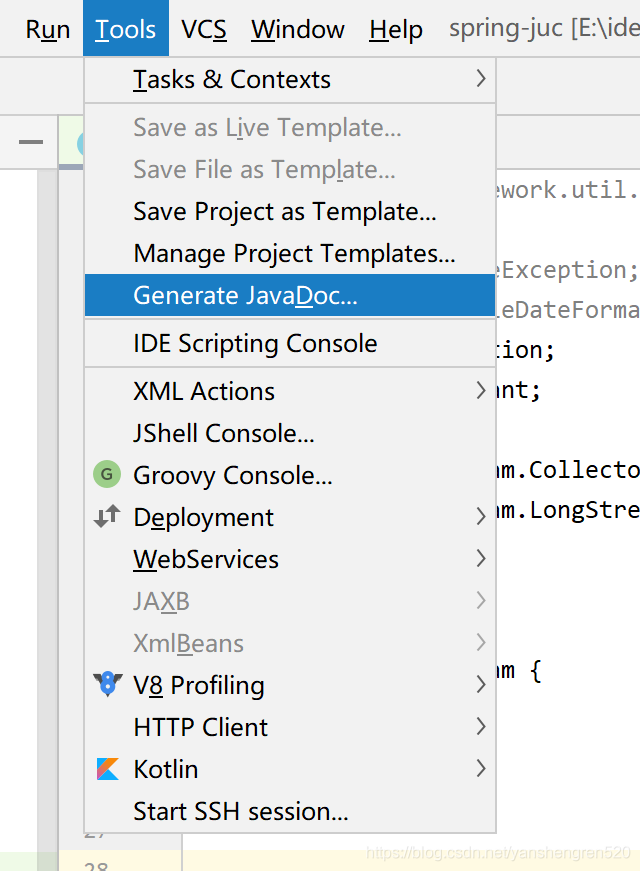Expand the XML Actions submenu arrow
Viewport: 640px width, 871px height.
pos(481,391)
